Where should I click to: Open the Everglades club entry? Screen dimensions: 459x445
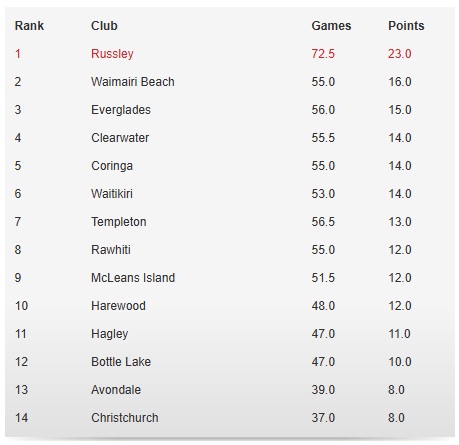tap(121, 110)
